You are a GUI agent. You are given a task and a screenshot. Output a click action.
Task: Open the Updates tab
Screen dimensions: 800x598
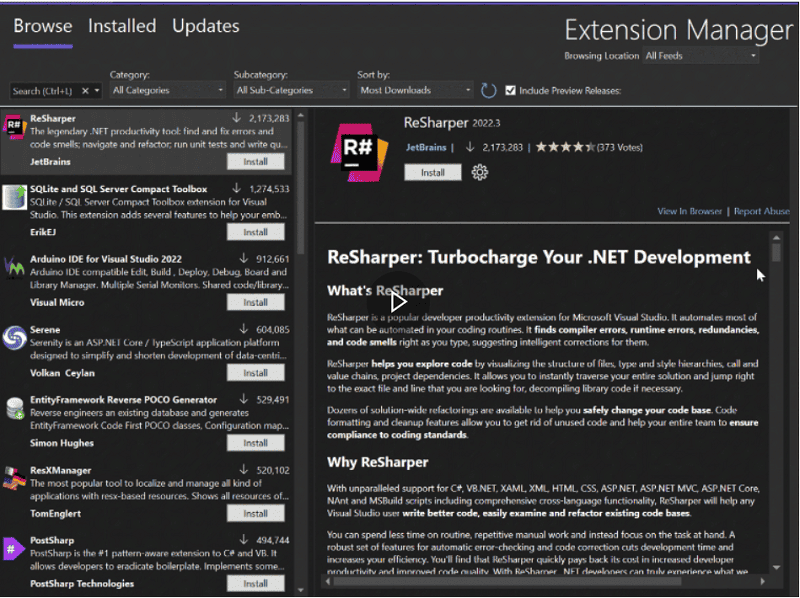(x=206, y=26)
